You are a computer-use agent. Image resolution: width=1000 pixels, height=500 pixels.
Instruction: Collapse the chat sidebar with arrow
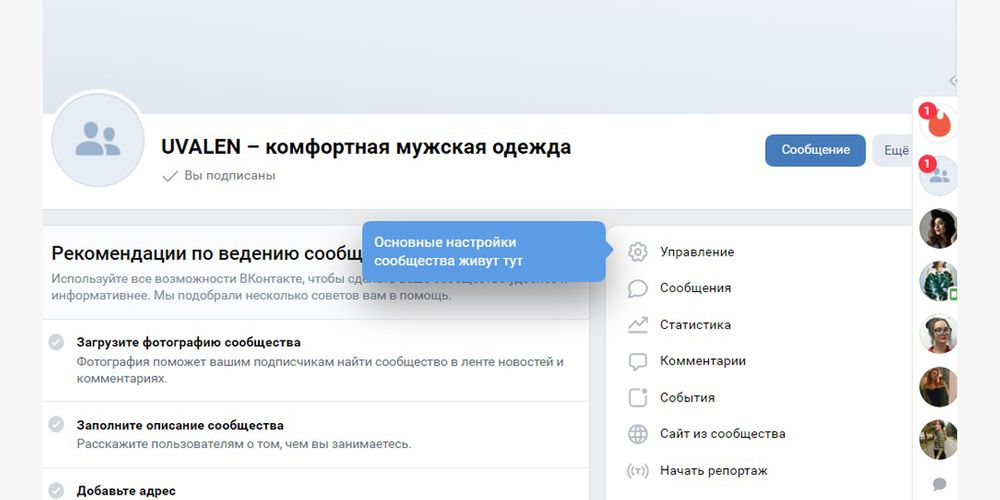(953, 80)
